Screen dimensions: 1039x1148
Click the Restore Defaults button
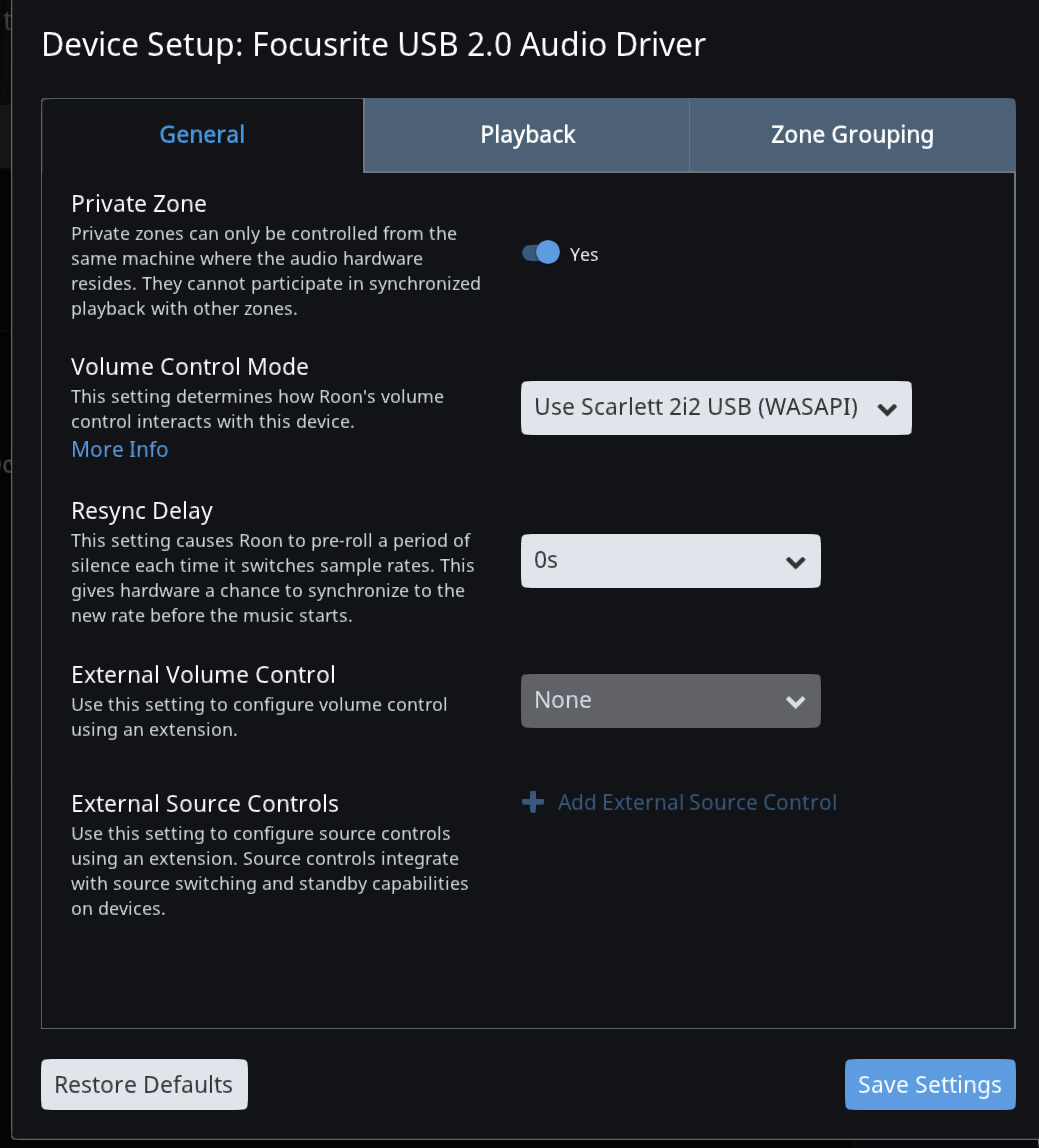tap(144, 1084)
